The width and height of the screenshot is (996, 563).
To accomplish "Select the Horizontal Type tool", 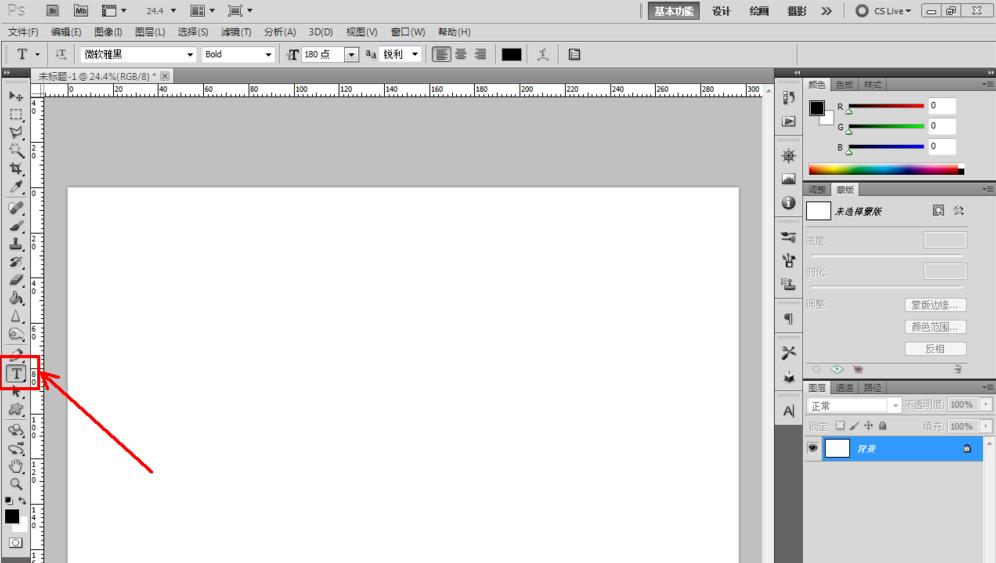I will tap(17, 374).
